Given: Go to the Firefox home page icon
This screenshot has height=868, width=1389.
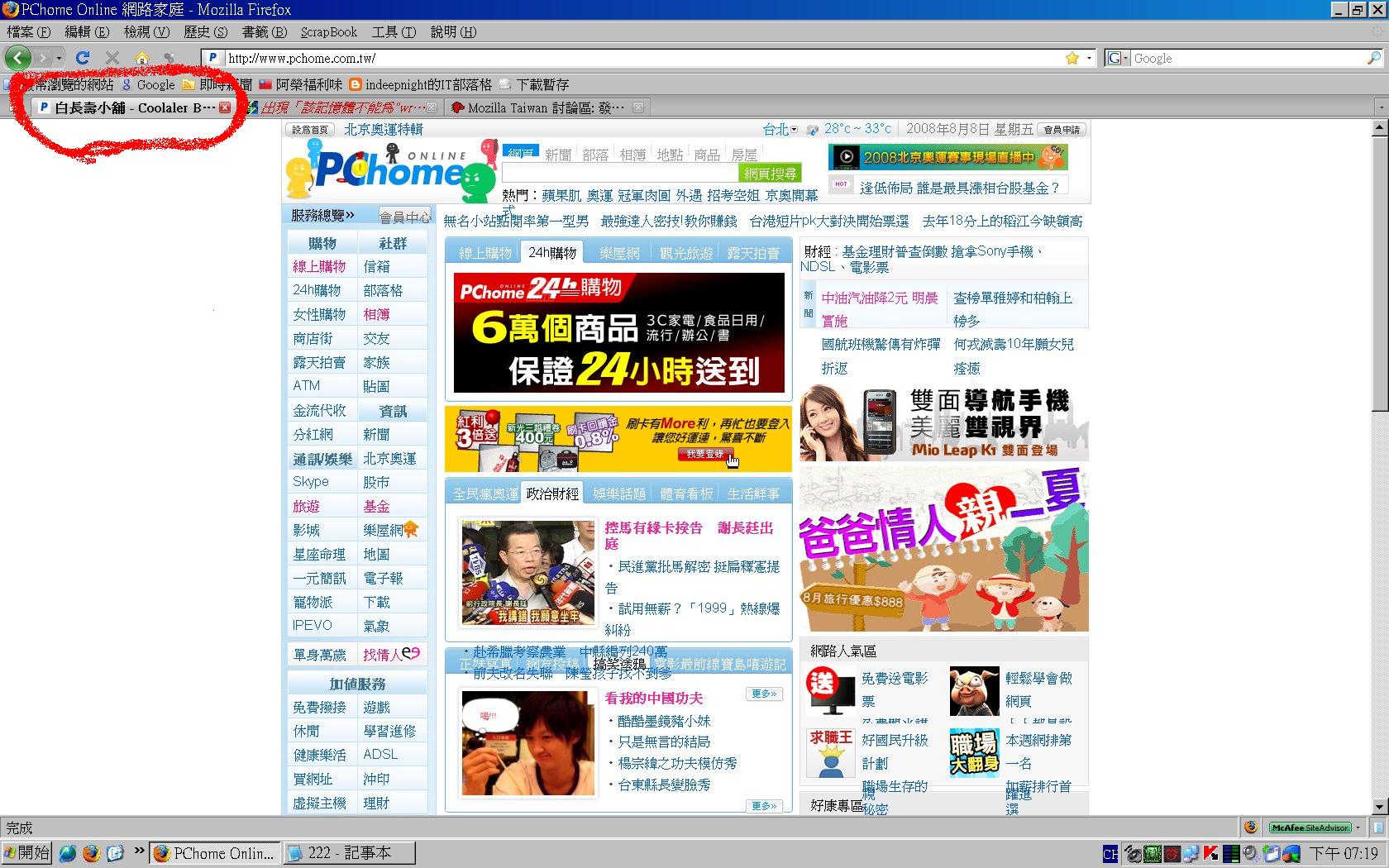Looking at the screenshot, I should click(142, 58).
